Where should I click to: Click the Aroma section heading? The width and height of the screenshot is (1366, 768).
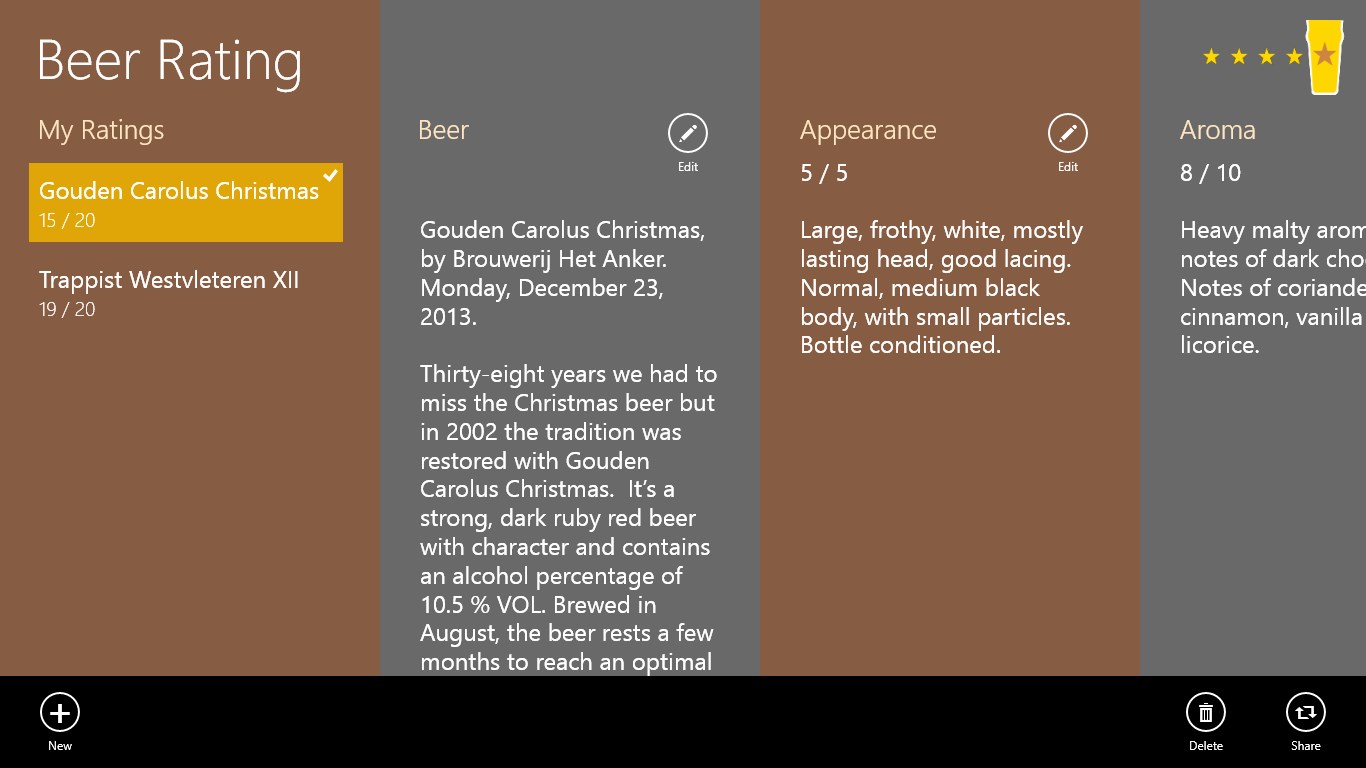(1217, 130)
